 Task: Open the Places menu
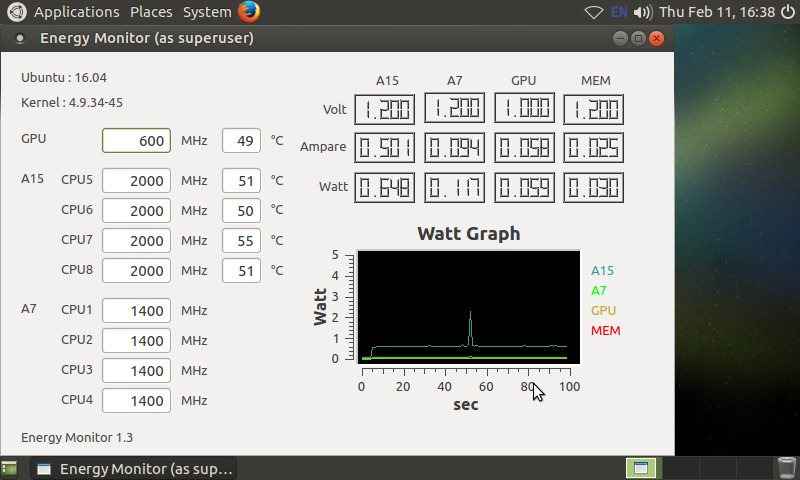click(151, 12)
